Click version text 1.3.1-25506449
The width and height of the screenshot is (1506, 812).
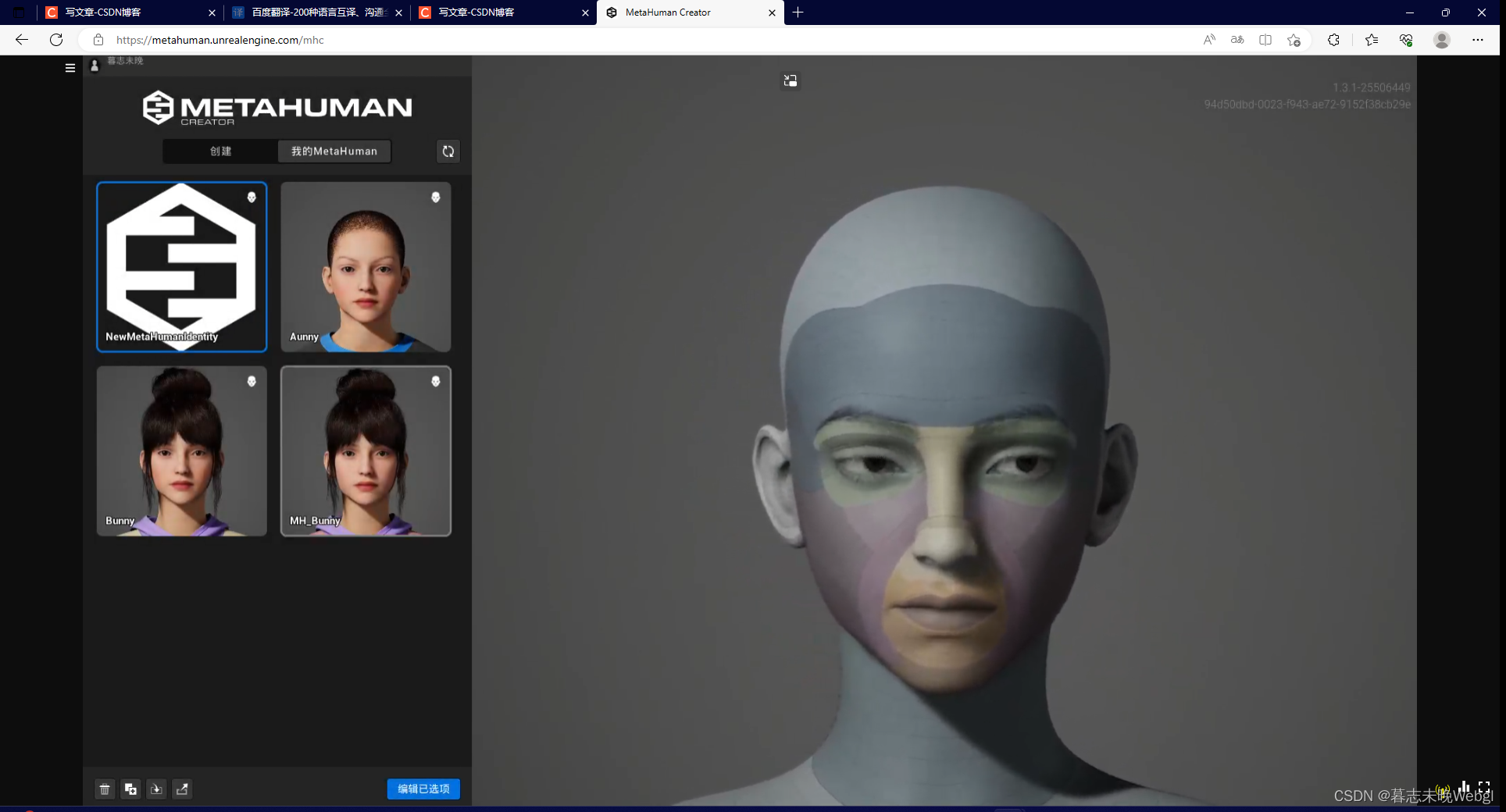point(1372,87)
